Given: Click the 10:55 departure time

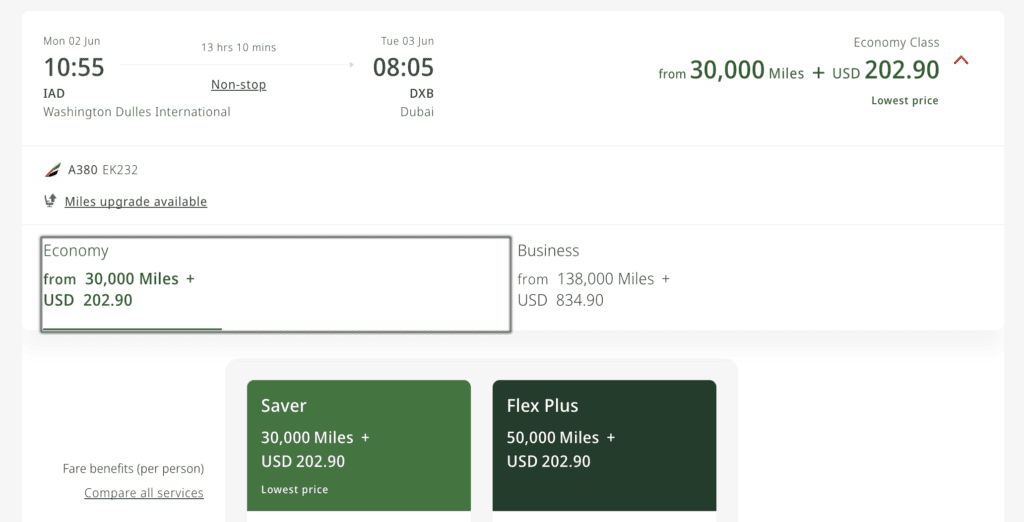Looking at the screenshot, I should pos(74,67).
